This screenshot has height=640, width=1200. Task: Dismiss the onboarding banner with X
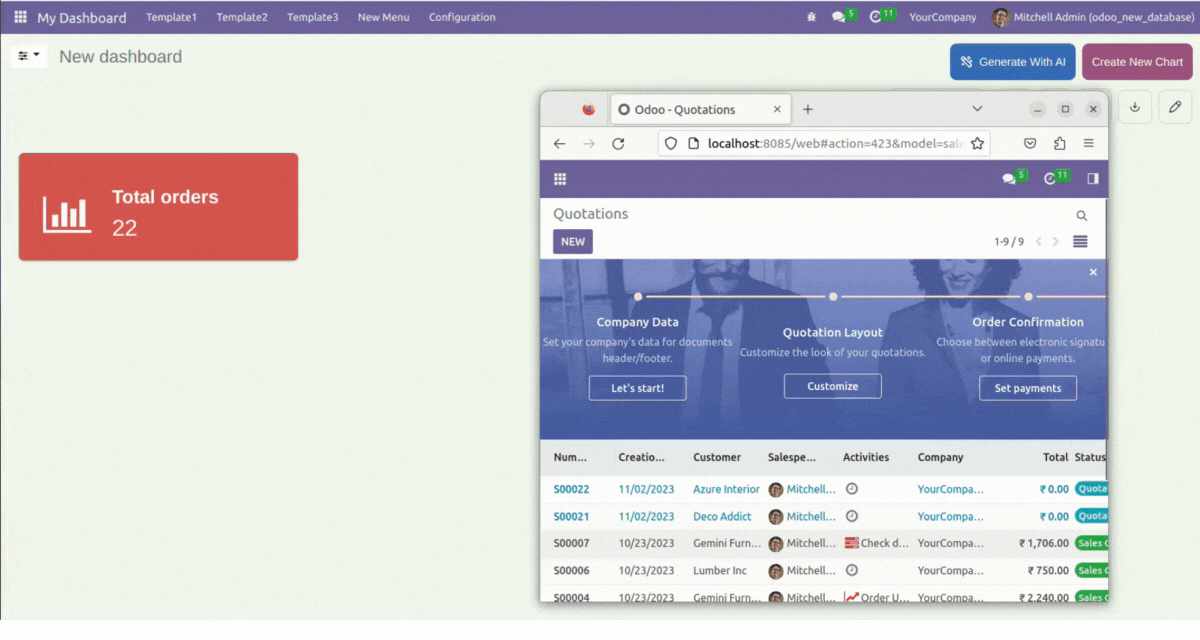[x=1093, y=272]
